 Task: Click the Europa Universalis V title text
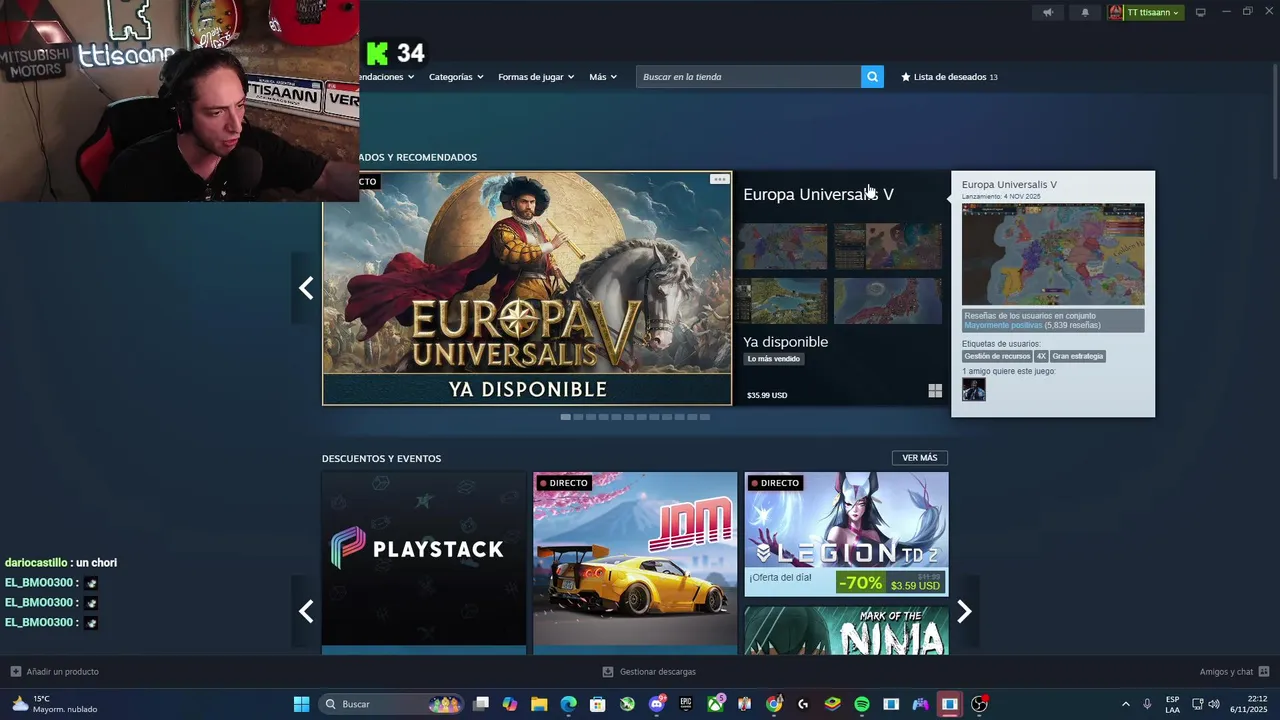(818, 194)
